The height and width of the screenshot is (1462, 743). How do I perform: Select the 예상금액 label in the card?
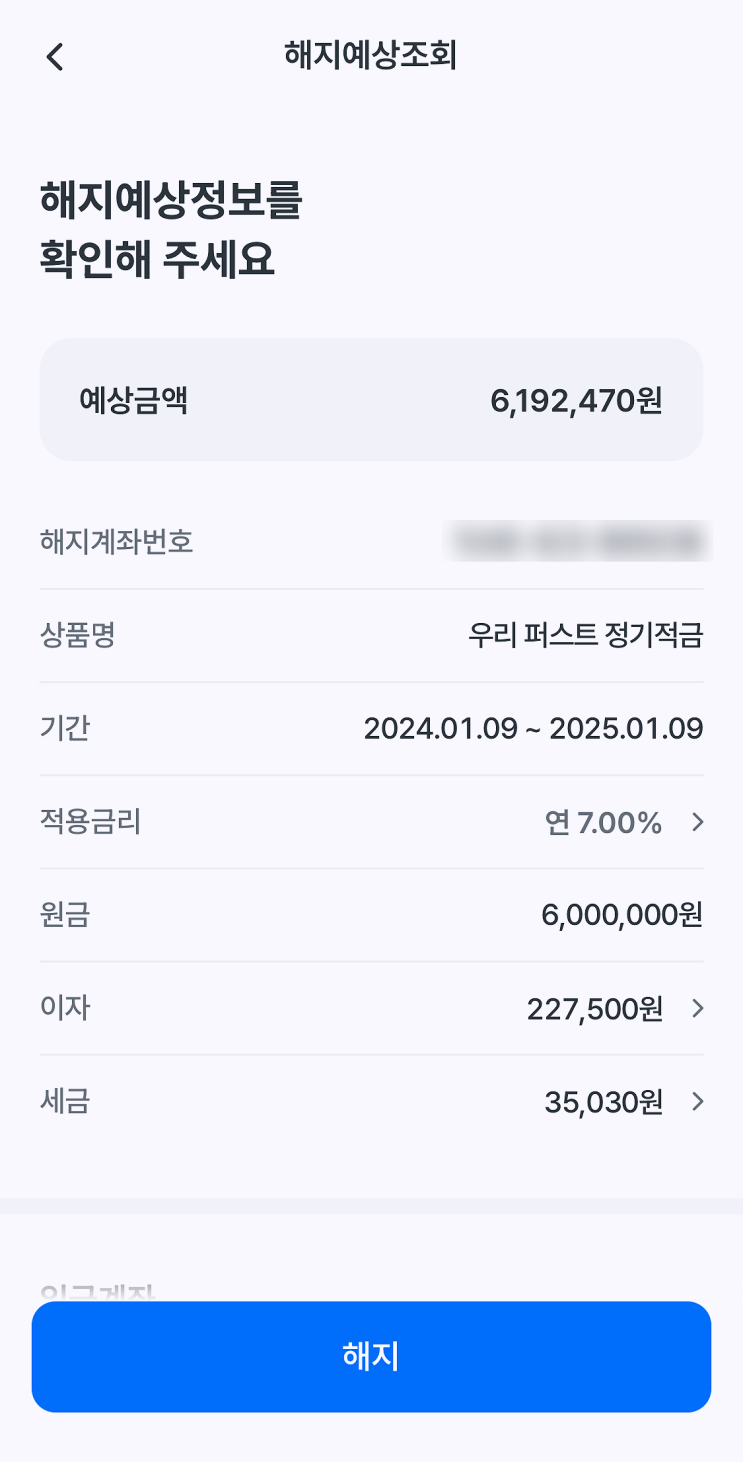click(x=134, y=400)
